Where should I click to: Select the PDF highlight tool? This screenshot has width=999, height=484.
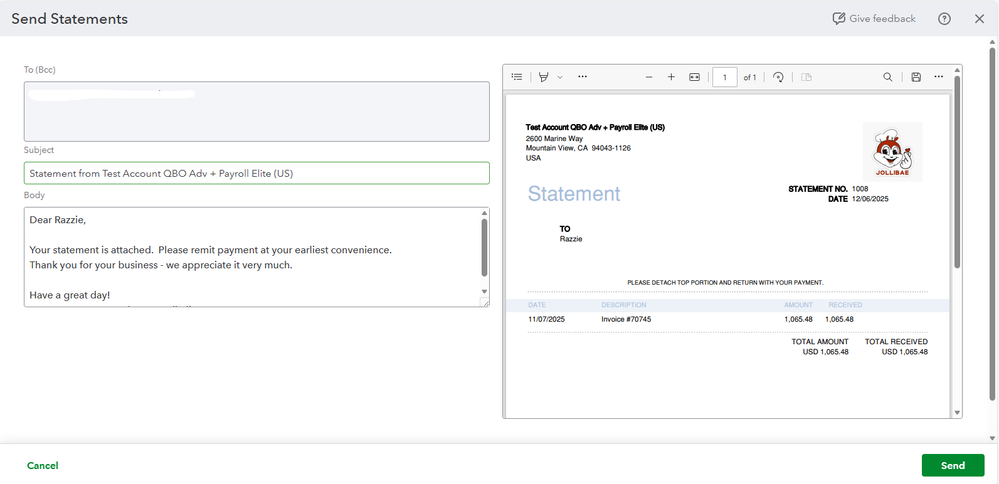[544, 77]
